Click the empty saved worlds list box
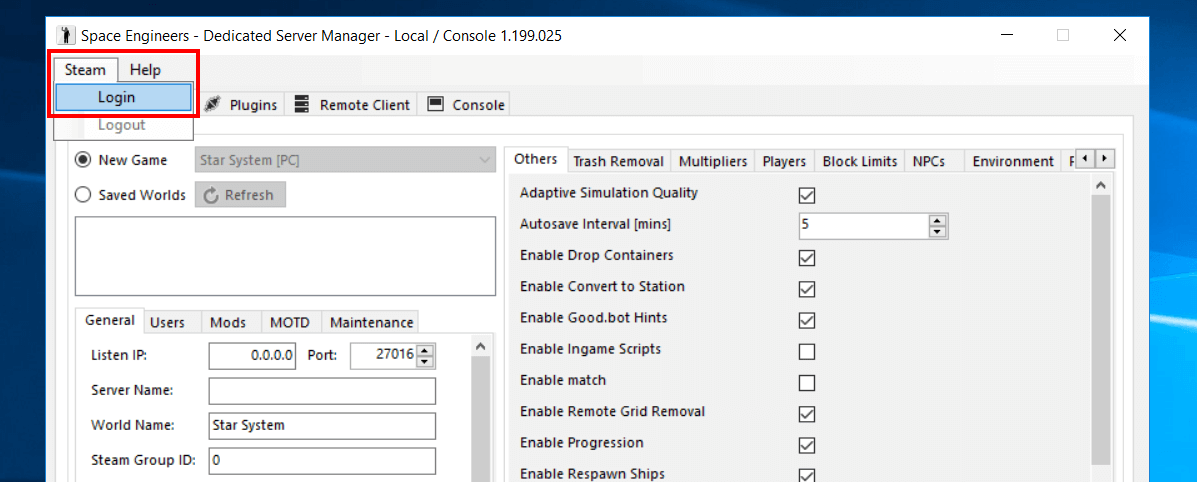Screen dimensions: 1197x482 point(286,256)
